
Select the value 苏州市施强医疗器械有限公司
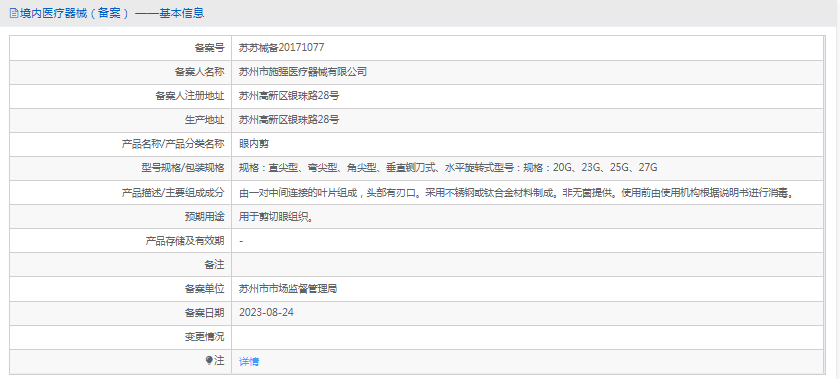coord(303,72)
